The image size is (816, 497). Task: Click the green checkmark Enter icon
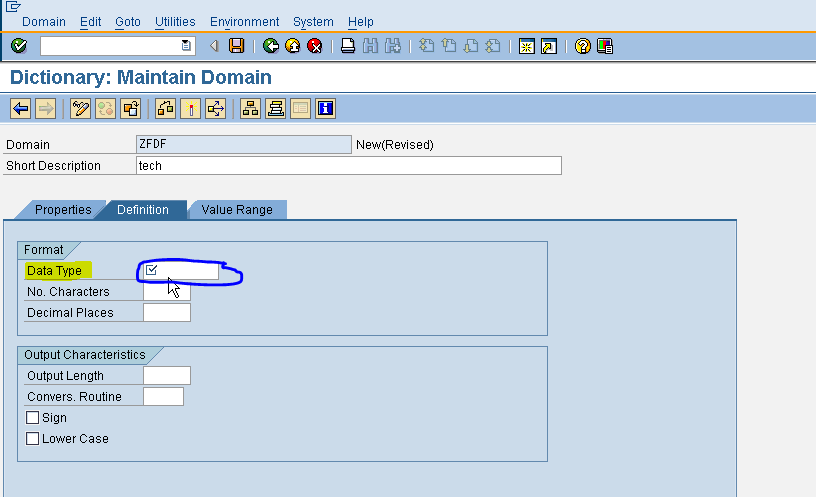(x=19, y=46)
